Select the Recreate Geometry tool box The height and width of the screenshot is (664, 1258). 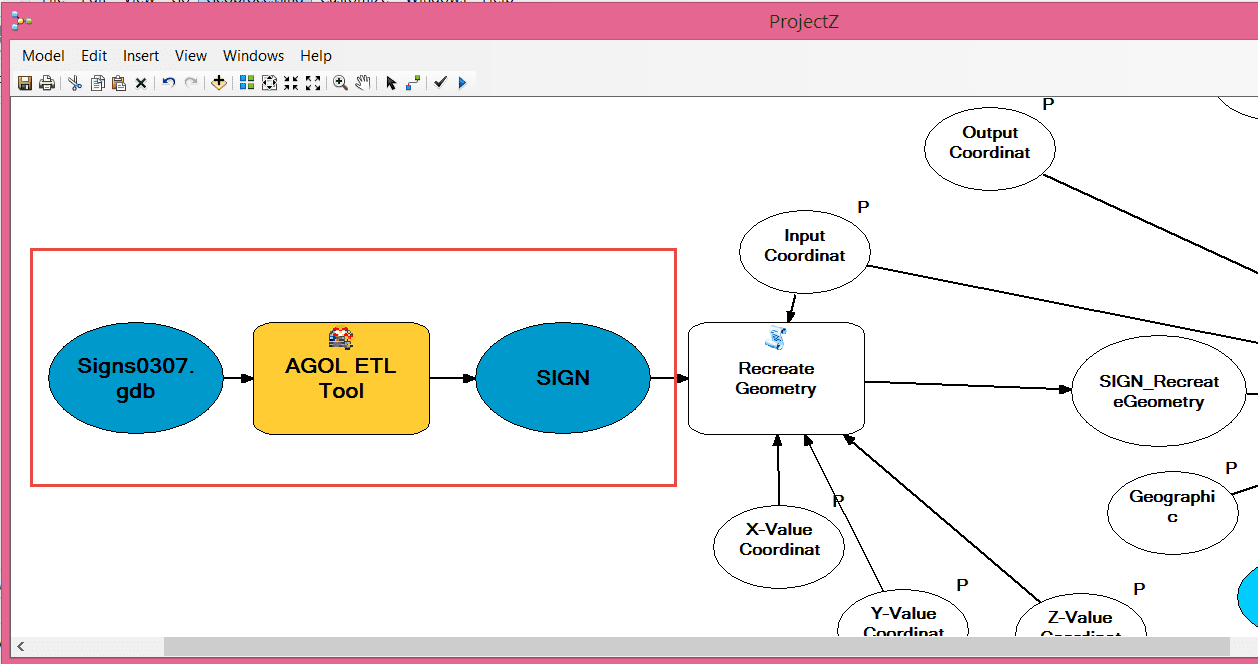776,378
